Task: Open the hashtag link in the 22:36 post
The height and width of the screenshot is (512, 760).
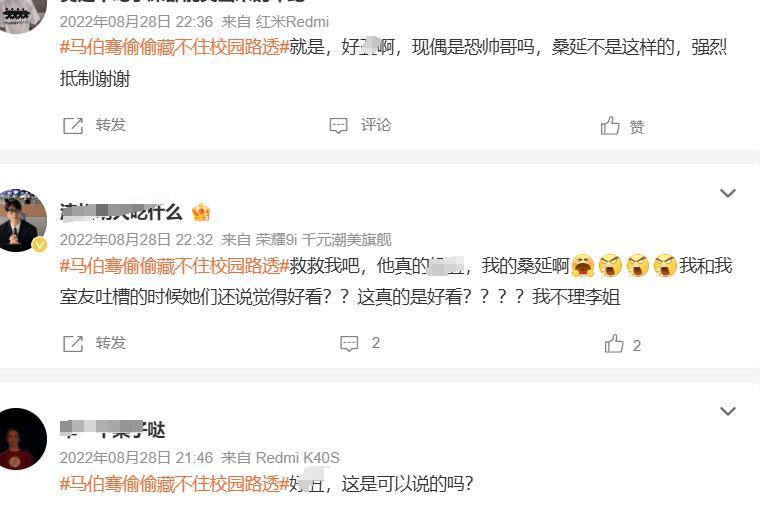Action: click(x=174, y=47)
